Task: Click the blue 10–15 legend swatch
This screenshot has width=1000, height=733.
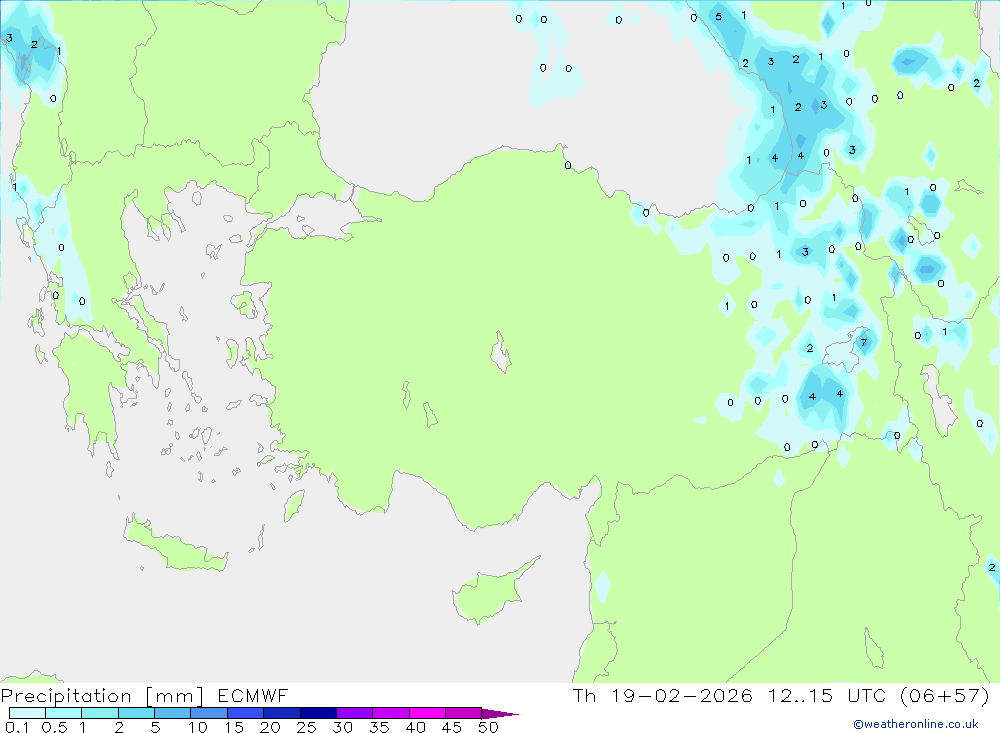Action: [208, 713]
